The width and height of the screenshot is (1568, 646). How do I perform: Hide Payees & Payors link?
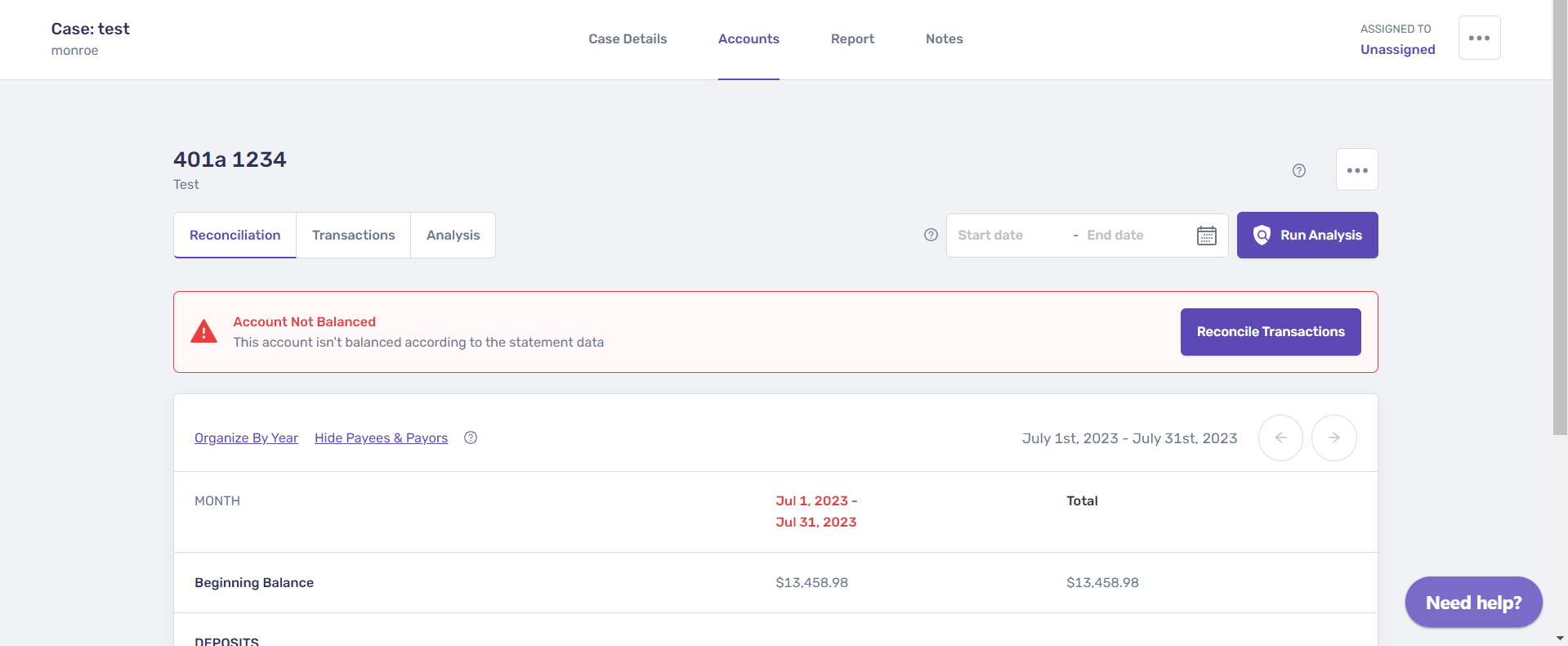click(381, 437)
